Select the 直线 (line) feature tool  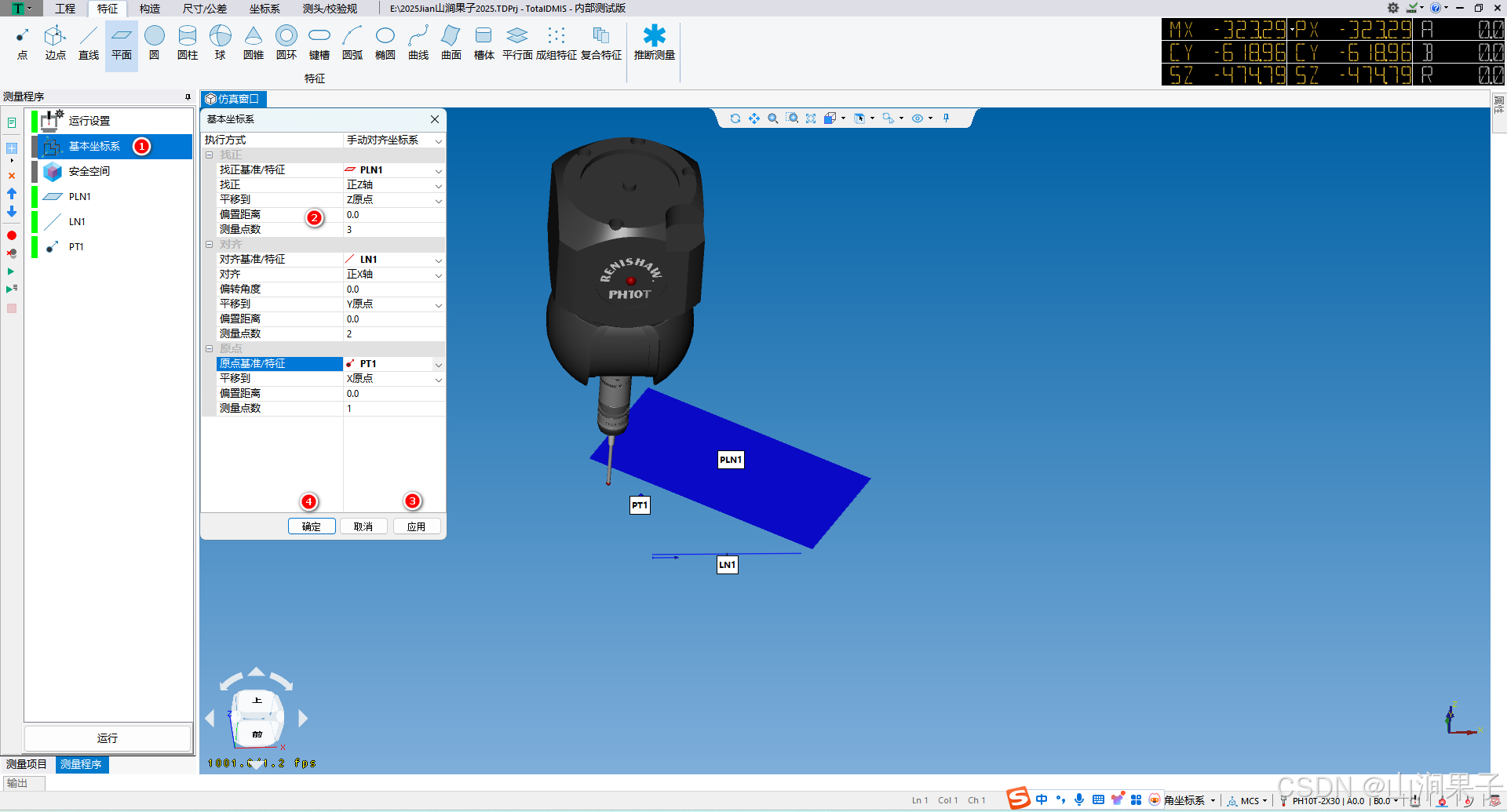[x=89, y=44]
